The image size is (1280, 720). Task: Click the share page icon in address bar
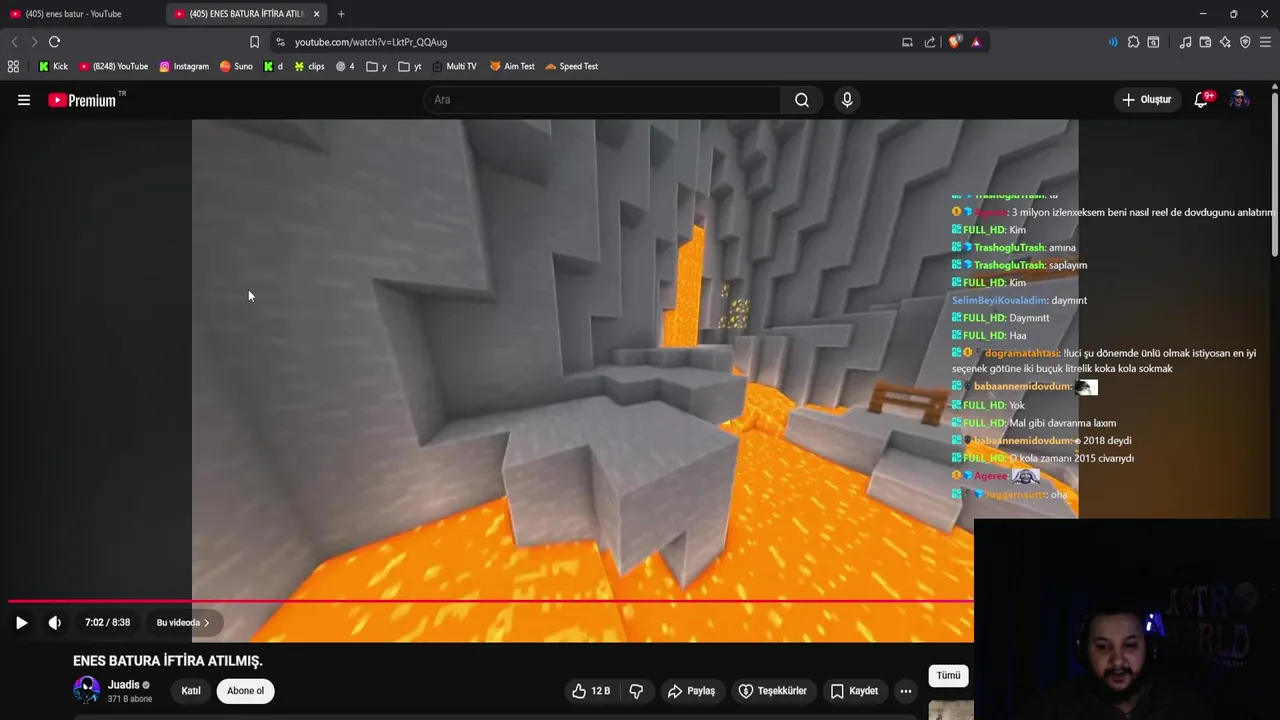coord(930,42)
